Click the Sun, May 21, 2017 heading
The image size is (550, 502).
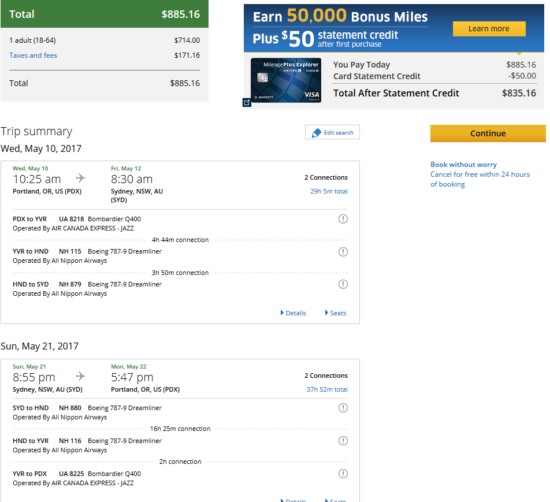40,346
